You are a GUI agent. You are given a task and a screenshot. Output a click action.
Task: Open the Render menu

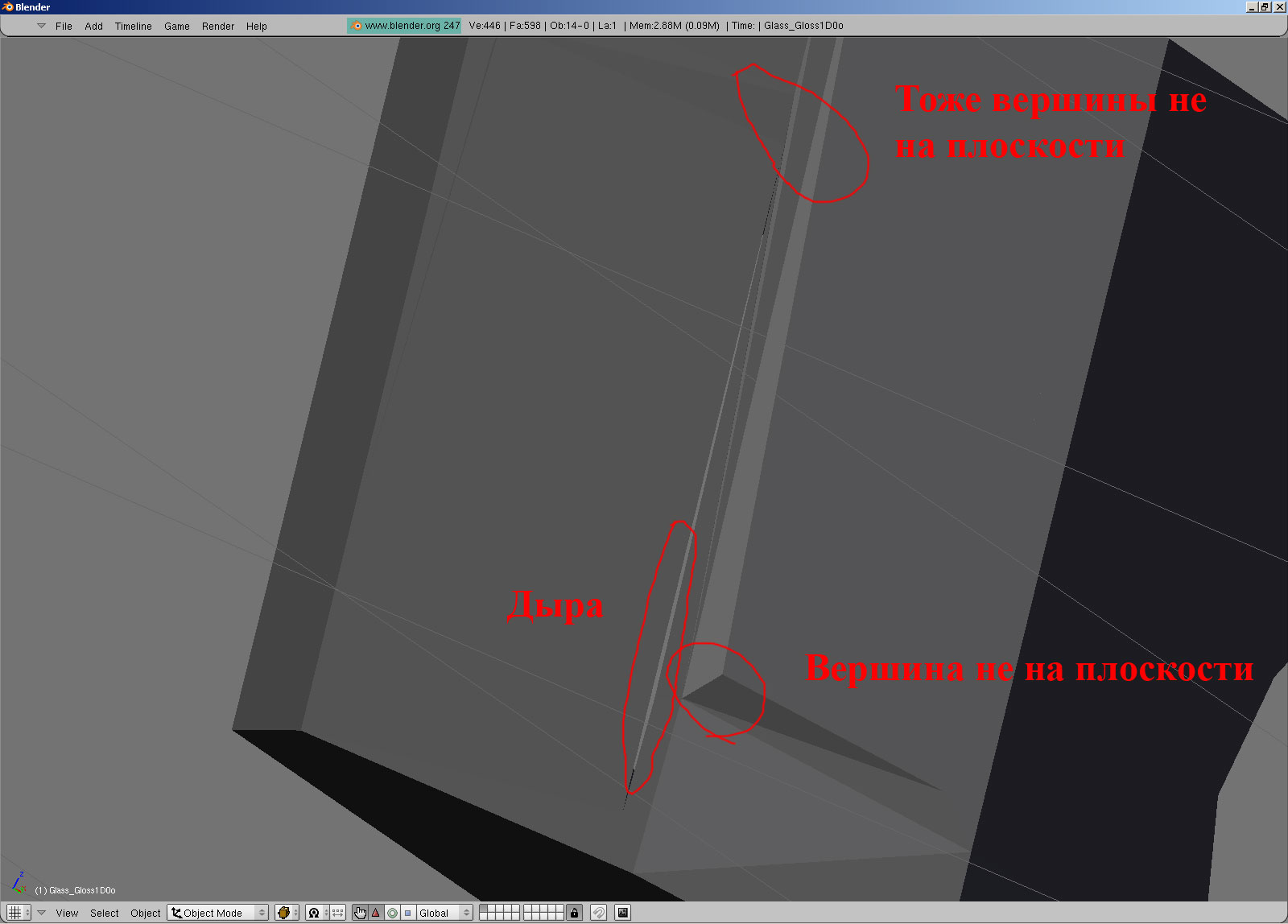218,27
